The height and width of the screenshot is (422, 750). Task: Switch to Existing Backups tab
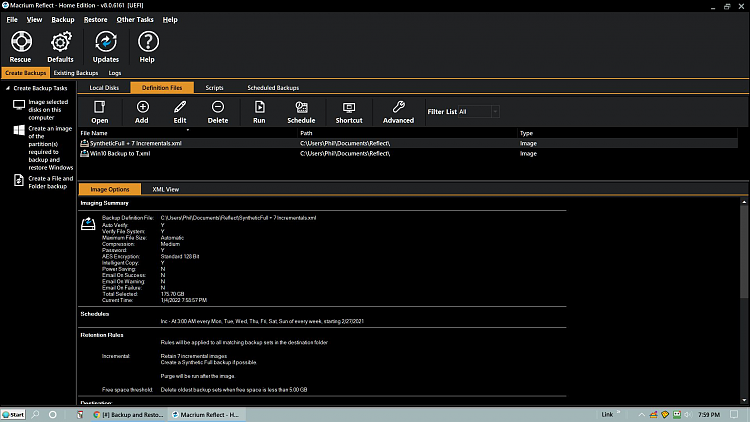click(76, 73)
